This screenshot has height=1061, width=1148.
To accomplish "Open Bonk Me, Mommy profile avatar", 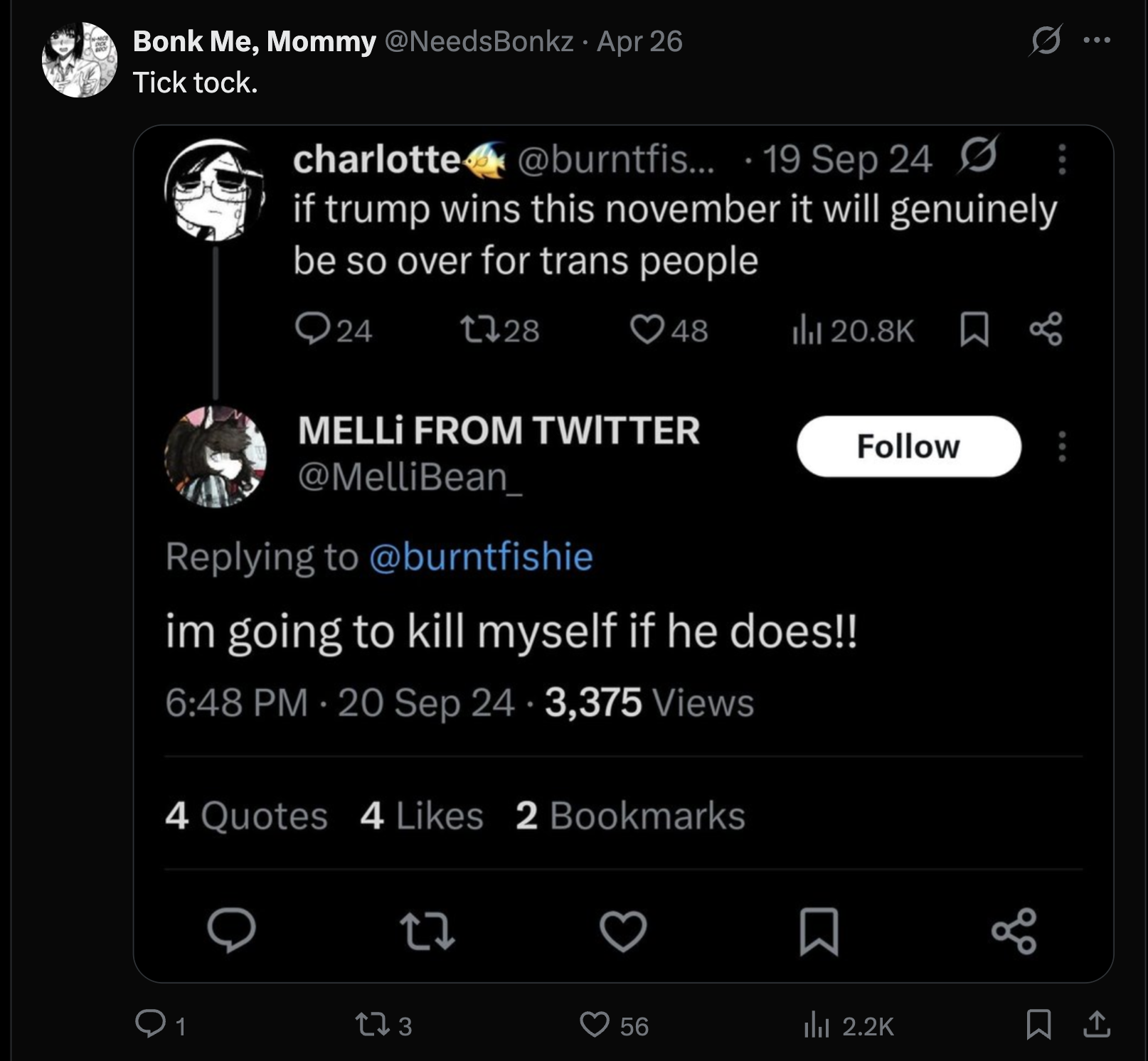I will [80, 60].
